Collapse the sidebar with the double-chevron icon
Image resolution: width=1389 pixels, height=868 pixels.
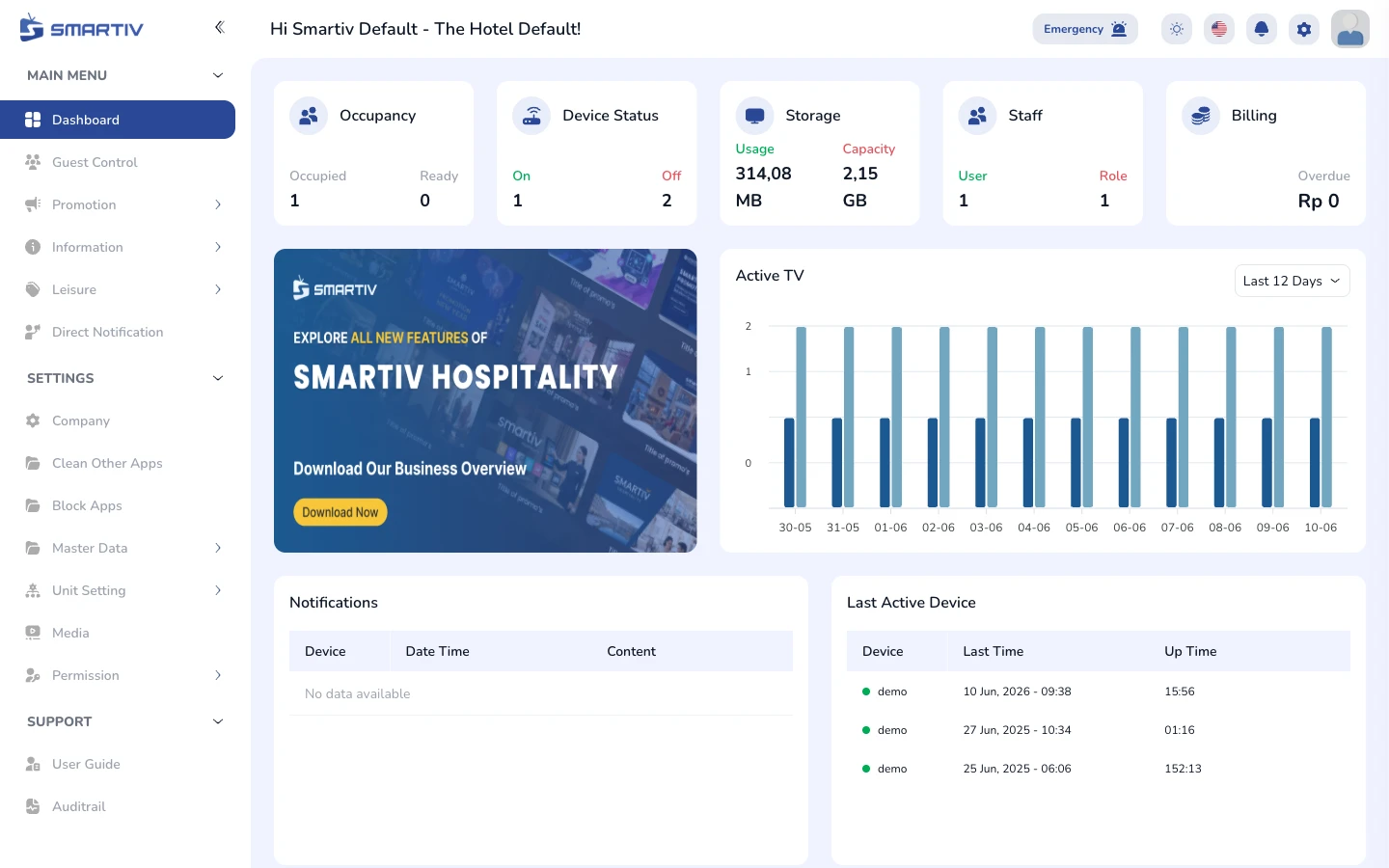tap(219, 27)
